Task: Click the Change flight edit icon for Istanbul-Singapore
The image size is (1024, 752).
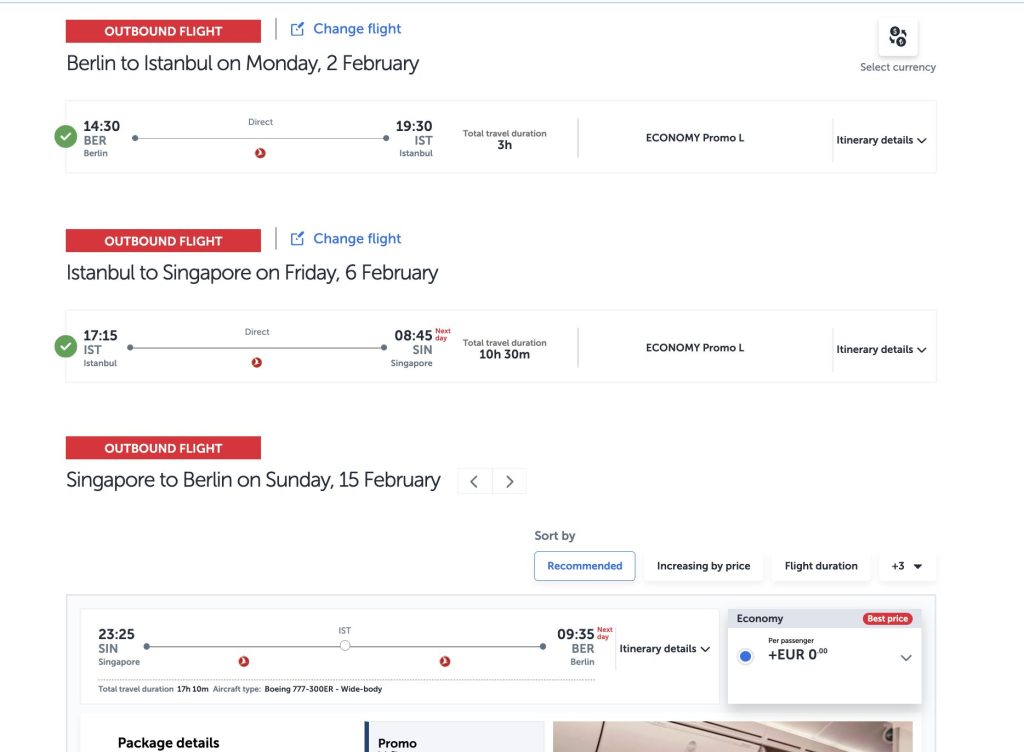Action: [x=297, y=238]
